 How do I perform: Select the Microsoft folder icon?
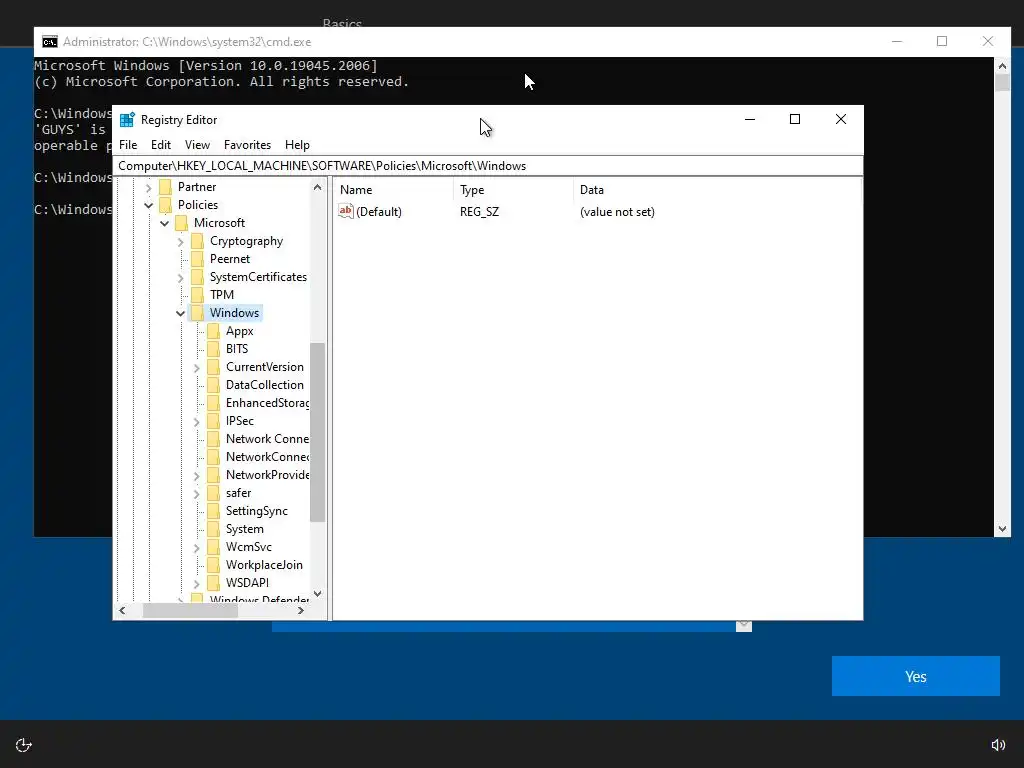click(x=182, y=223)
